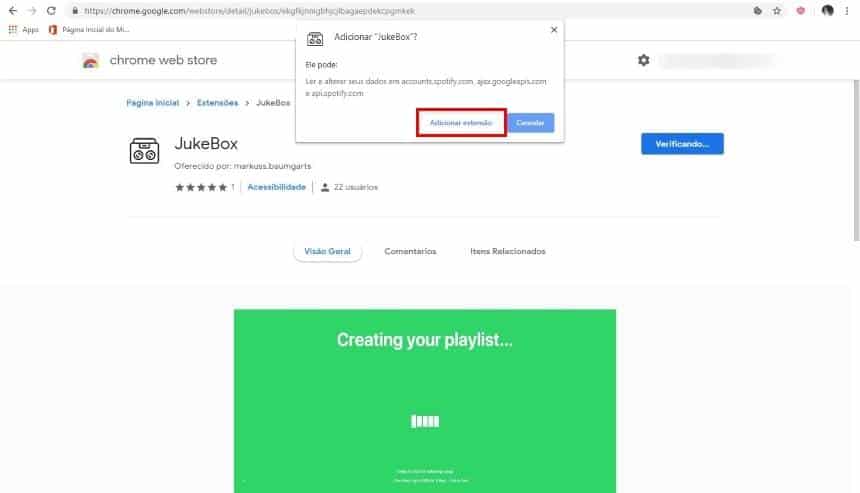
Task: Open the web store settings gear
Action: [643, 60]
